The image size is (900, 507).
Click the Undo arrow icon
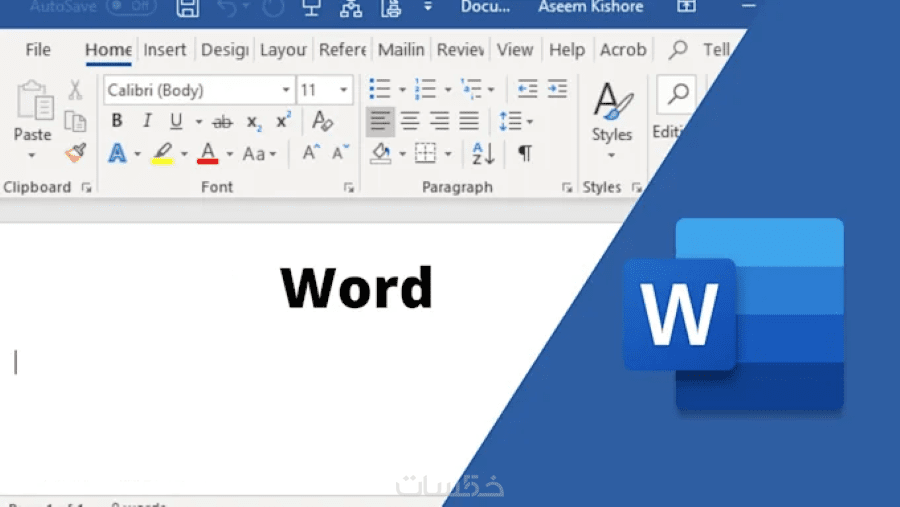228,7
